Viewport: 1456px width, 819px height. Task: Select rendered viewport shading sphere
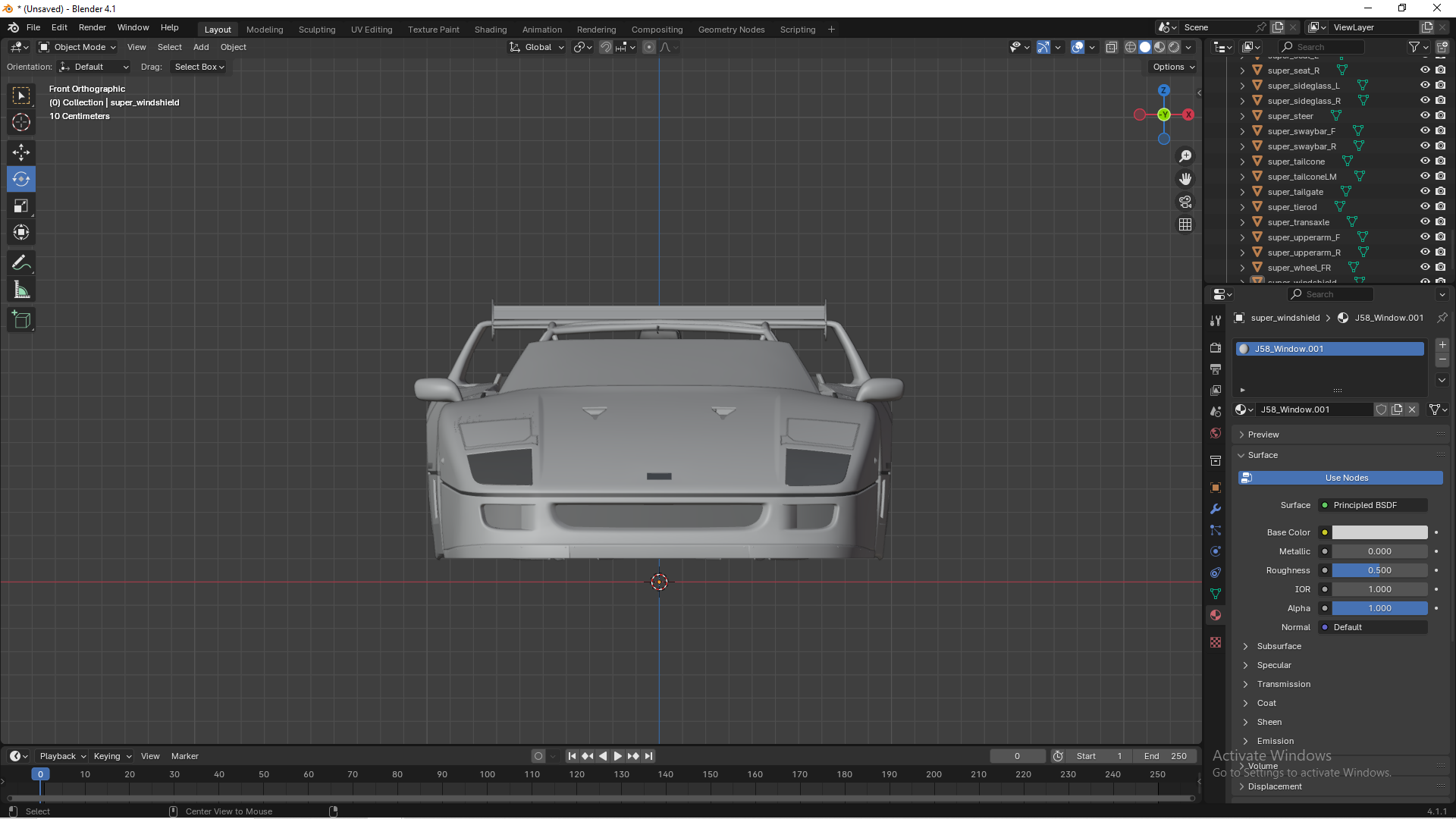1174,47
